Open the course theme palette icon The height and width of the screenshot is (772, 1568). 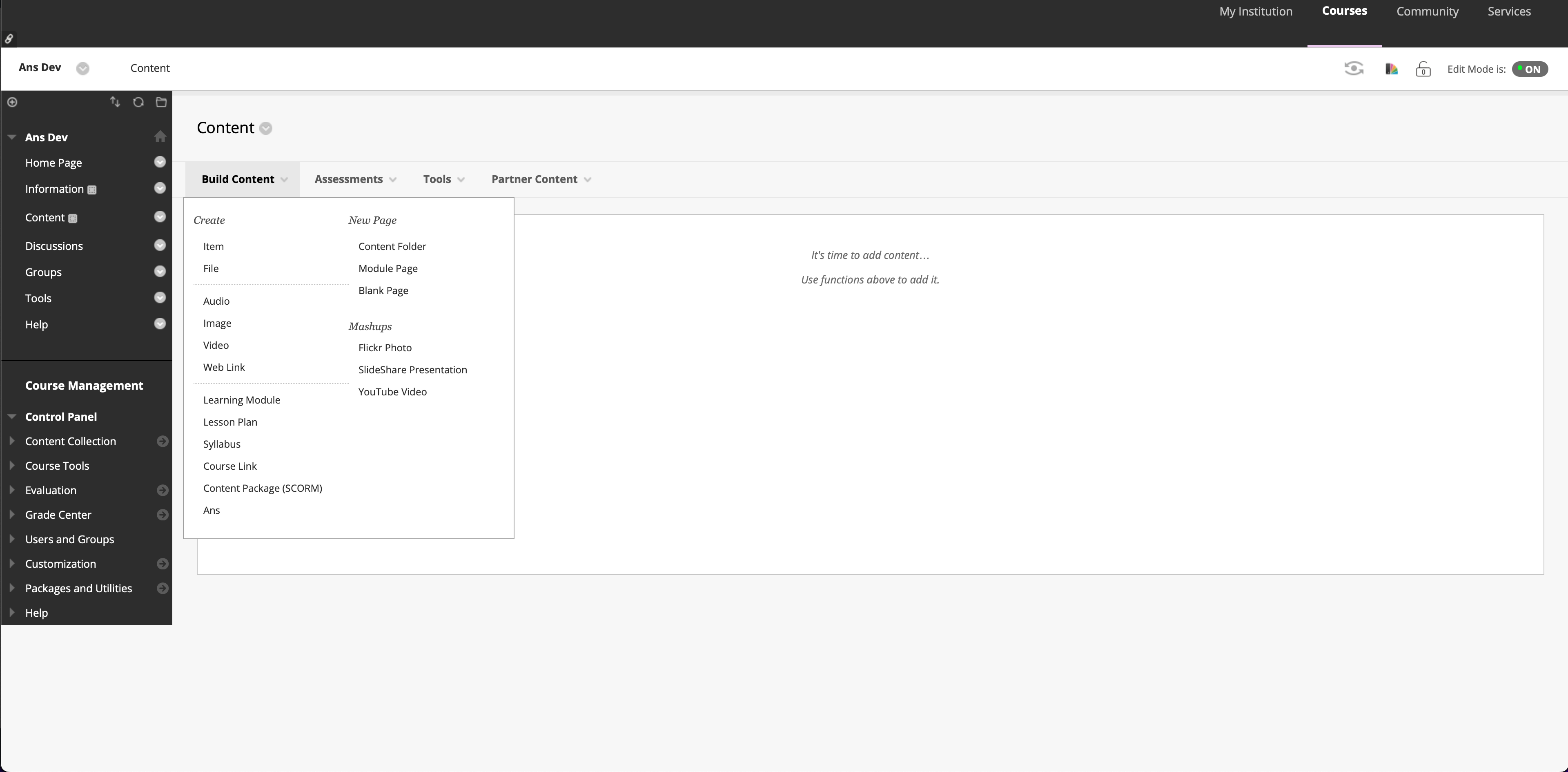(x=1392, y=69)
